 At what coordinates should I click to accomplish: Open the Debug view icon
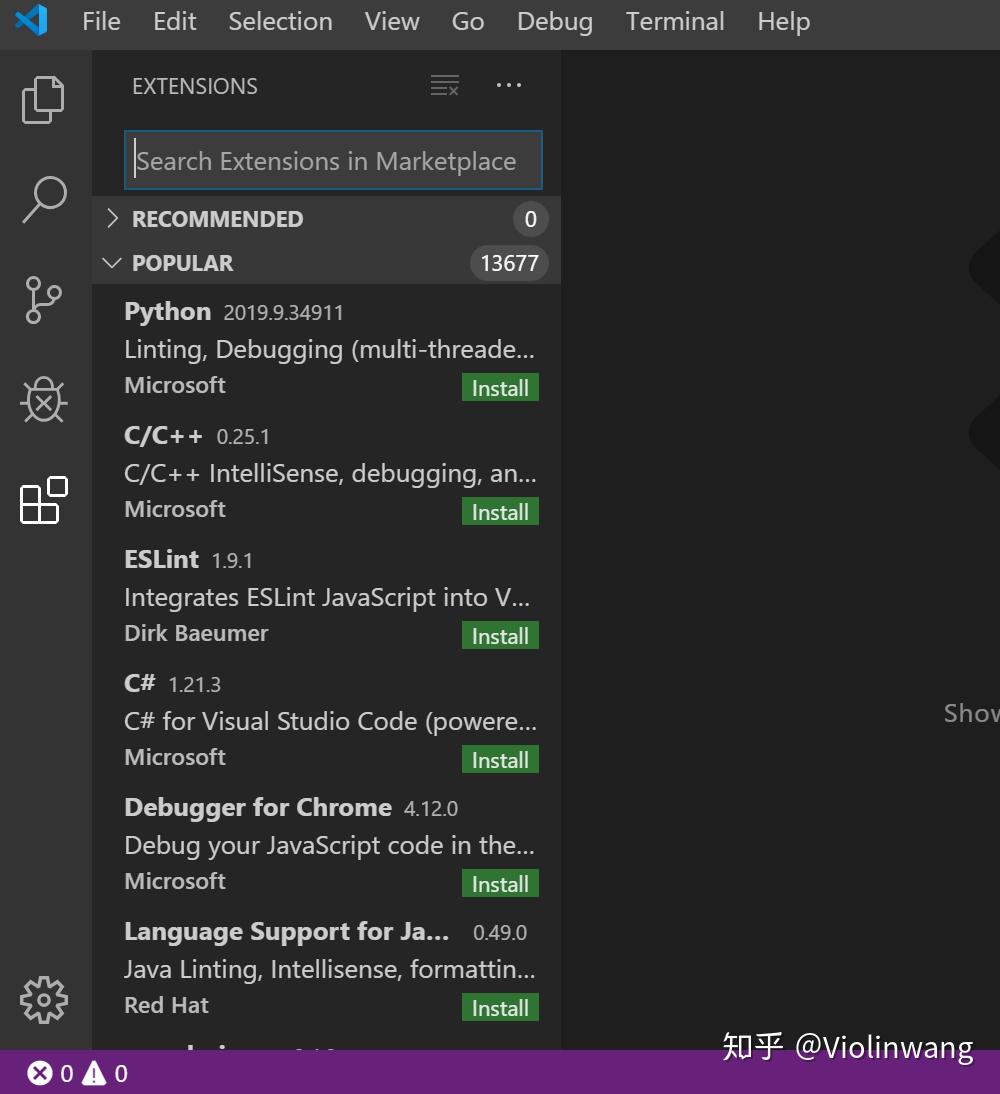pyautogui.click(x=44, y=400)
